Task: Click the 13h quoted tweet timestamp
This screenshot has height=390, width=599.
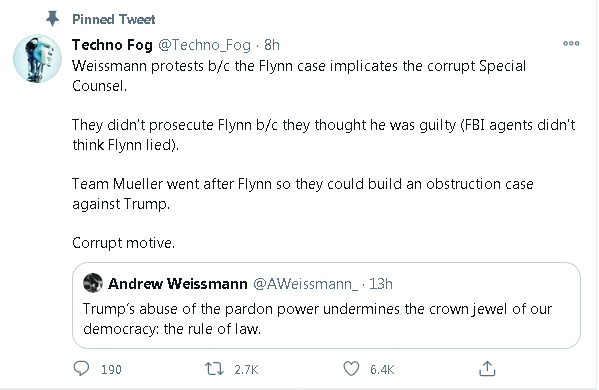Action: coord(380,284)
